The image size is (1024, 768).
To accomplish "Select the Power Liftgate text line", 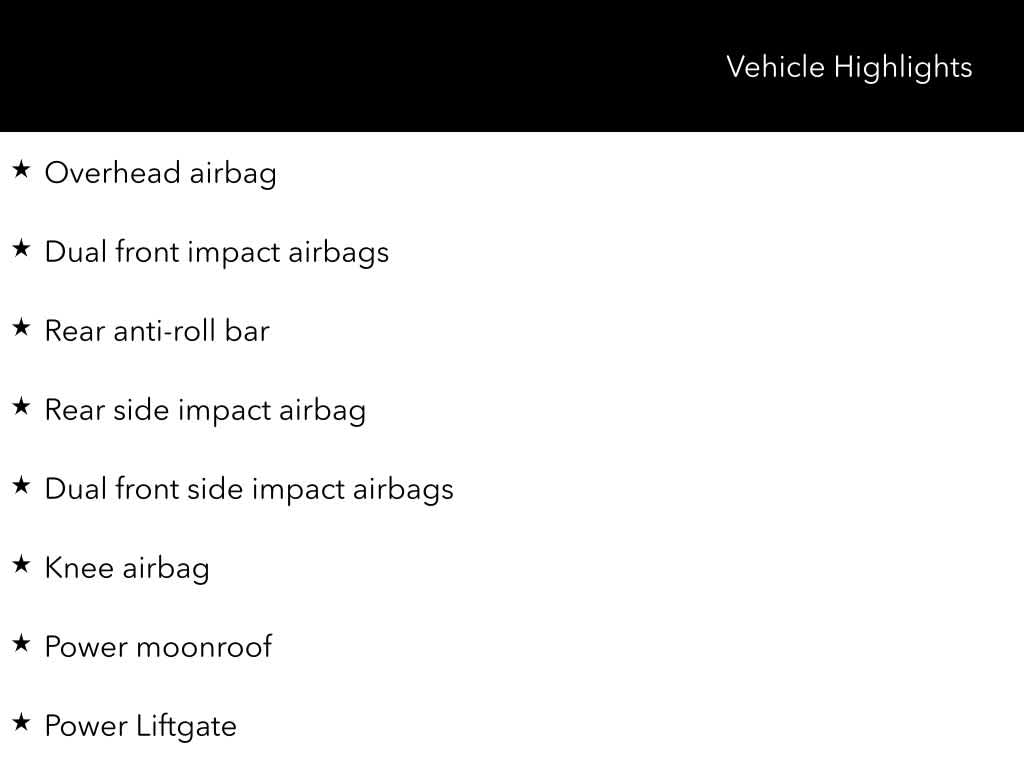I will pos(140,726).
